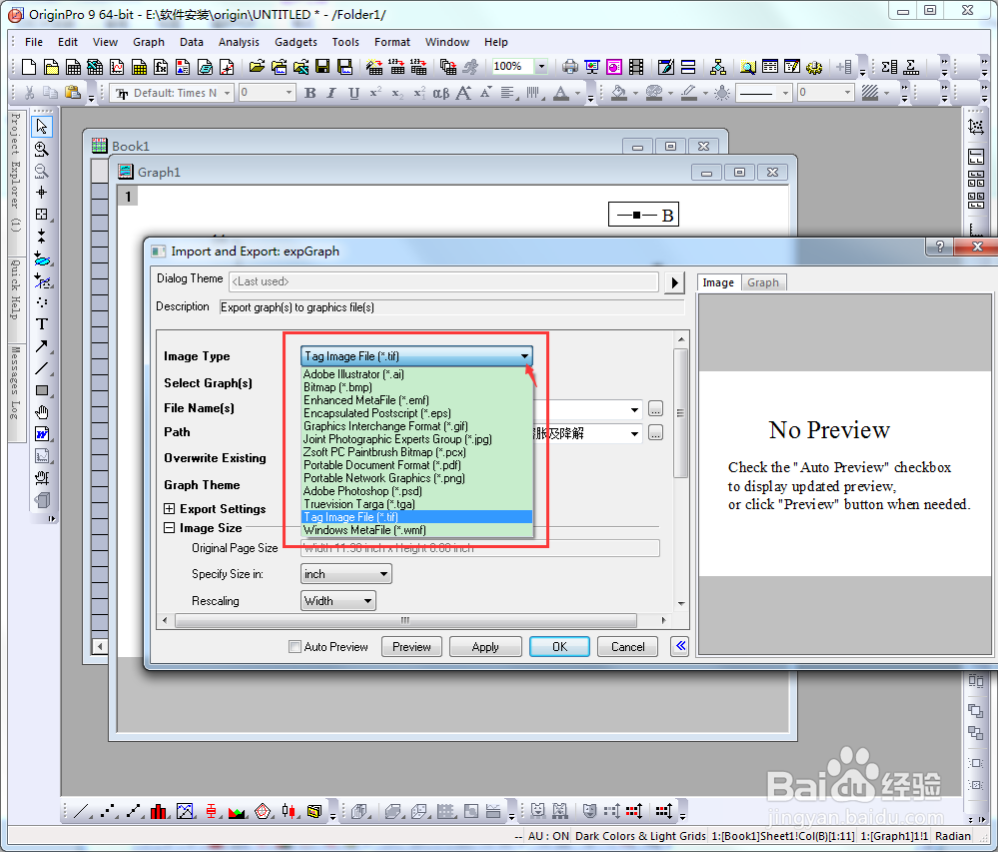Collapse the Image Size section
The width and height of the screenshot is (998, 852).
(169, 527)
